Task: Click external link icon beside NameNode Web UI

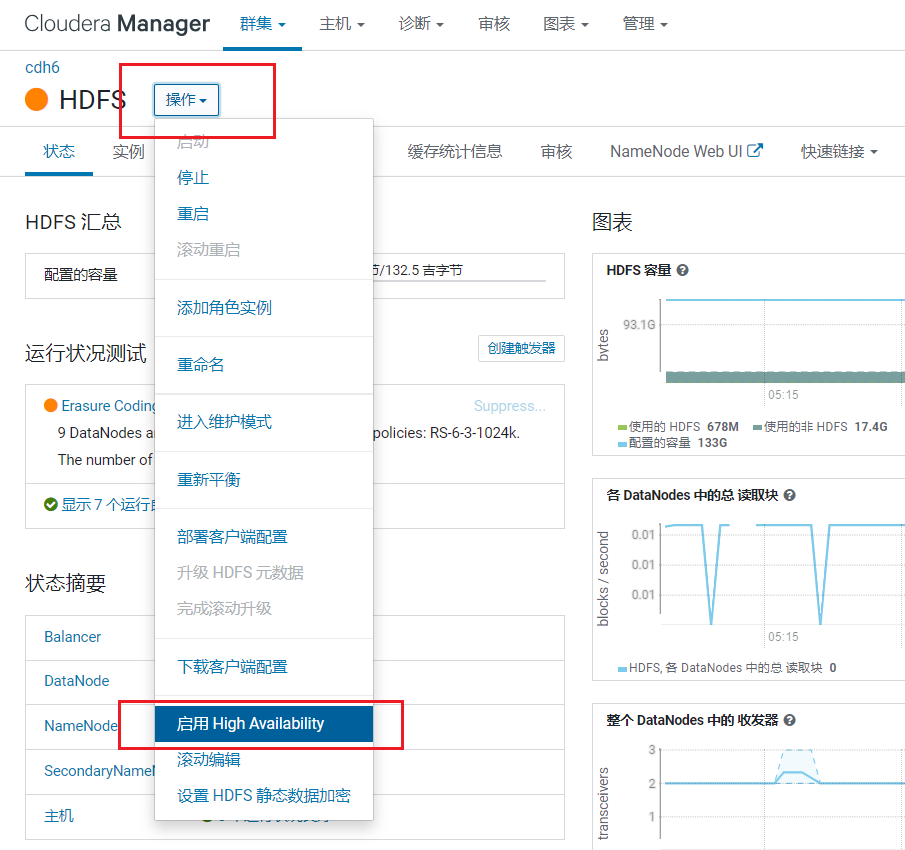Action: pyautogui.click(x=755, y=151)
